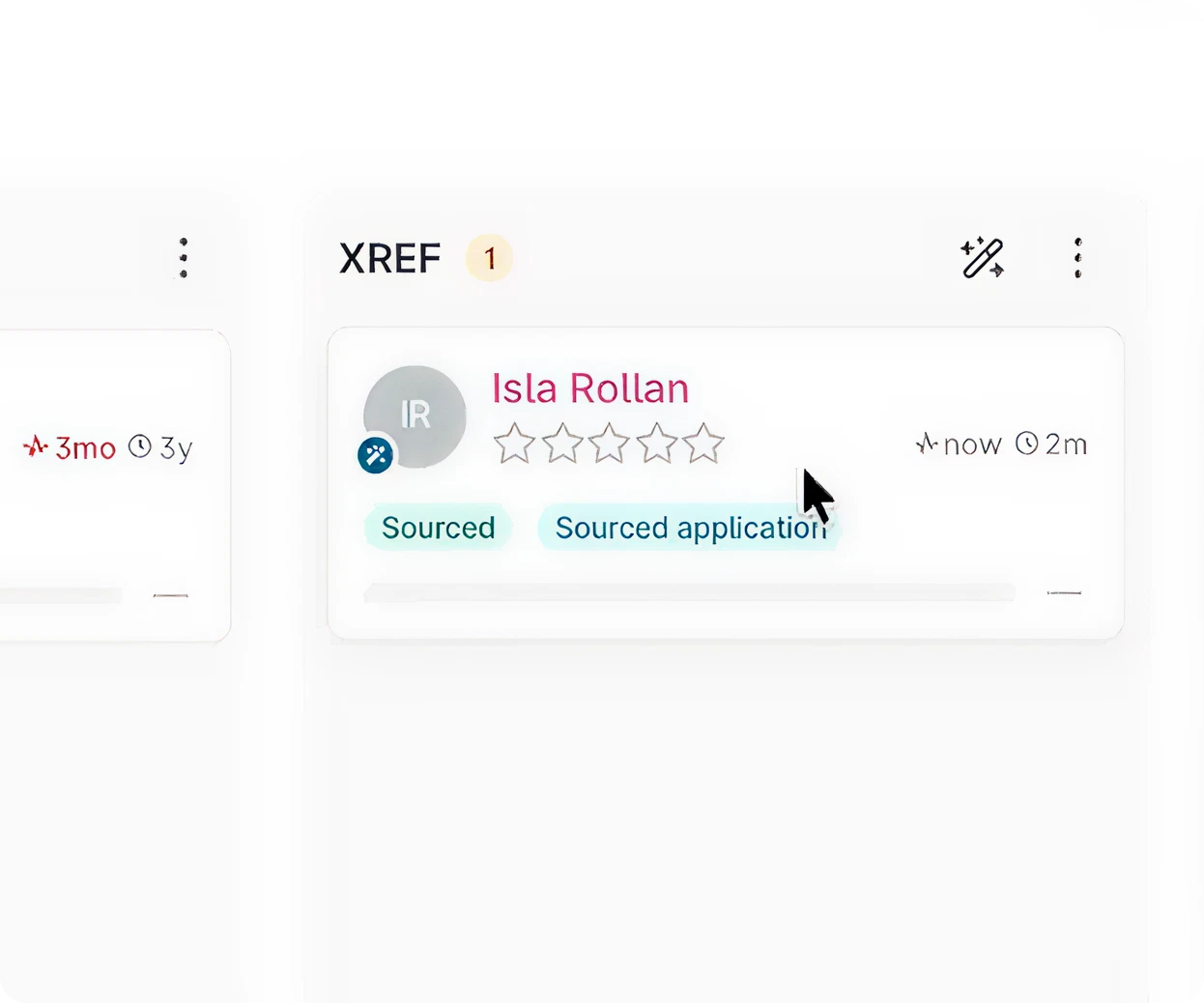The width and height of the screenshot is (1204, 1003).
Task: Click the 'Sourced application' tag
Action: pos(688,528)
